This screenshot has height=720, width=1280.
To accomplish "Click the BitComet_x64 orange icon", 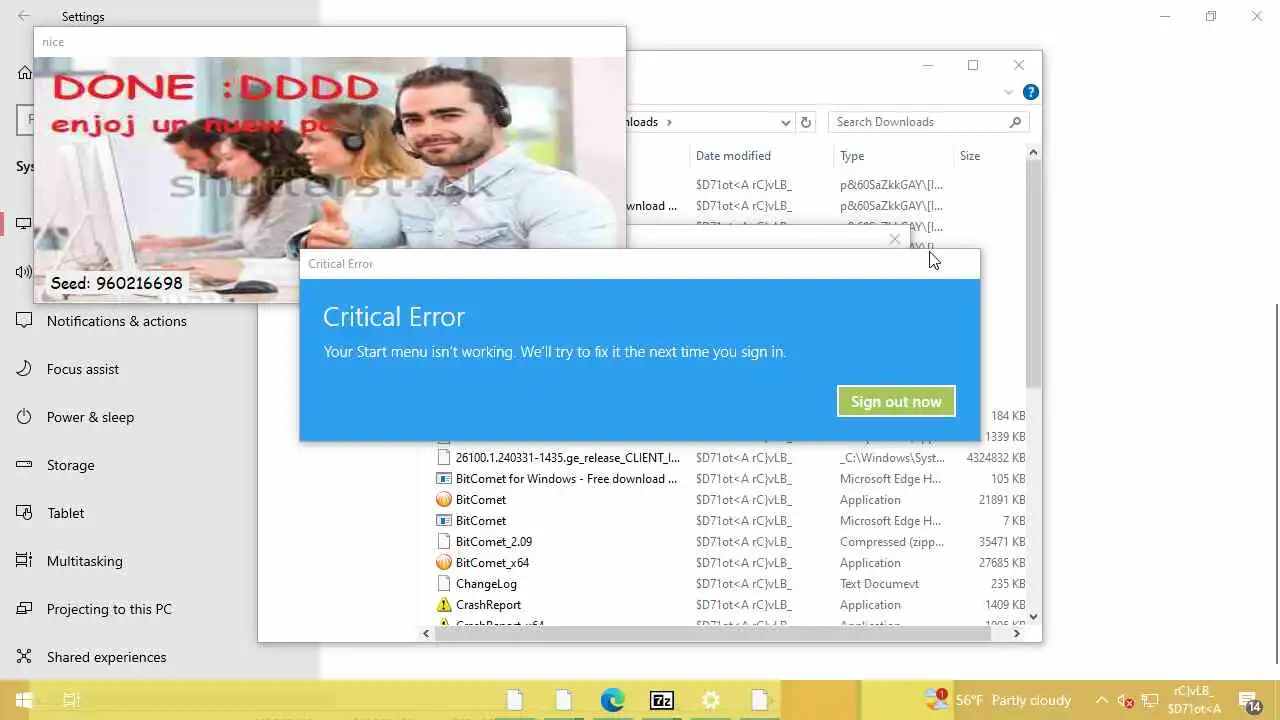I will [444, 562].
